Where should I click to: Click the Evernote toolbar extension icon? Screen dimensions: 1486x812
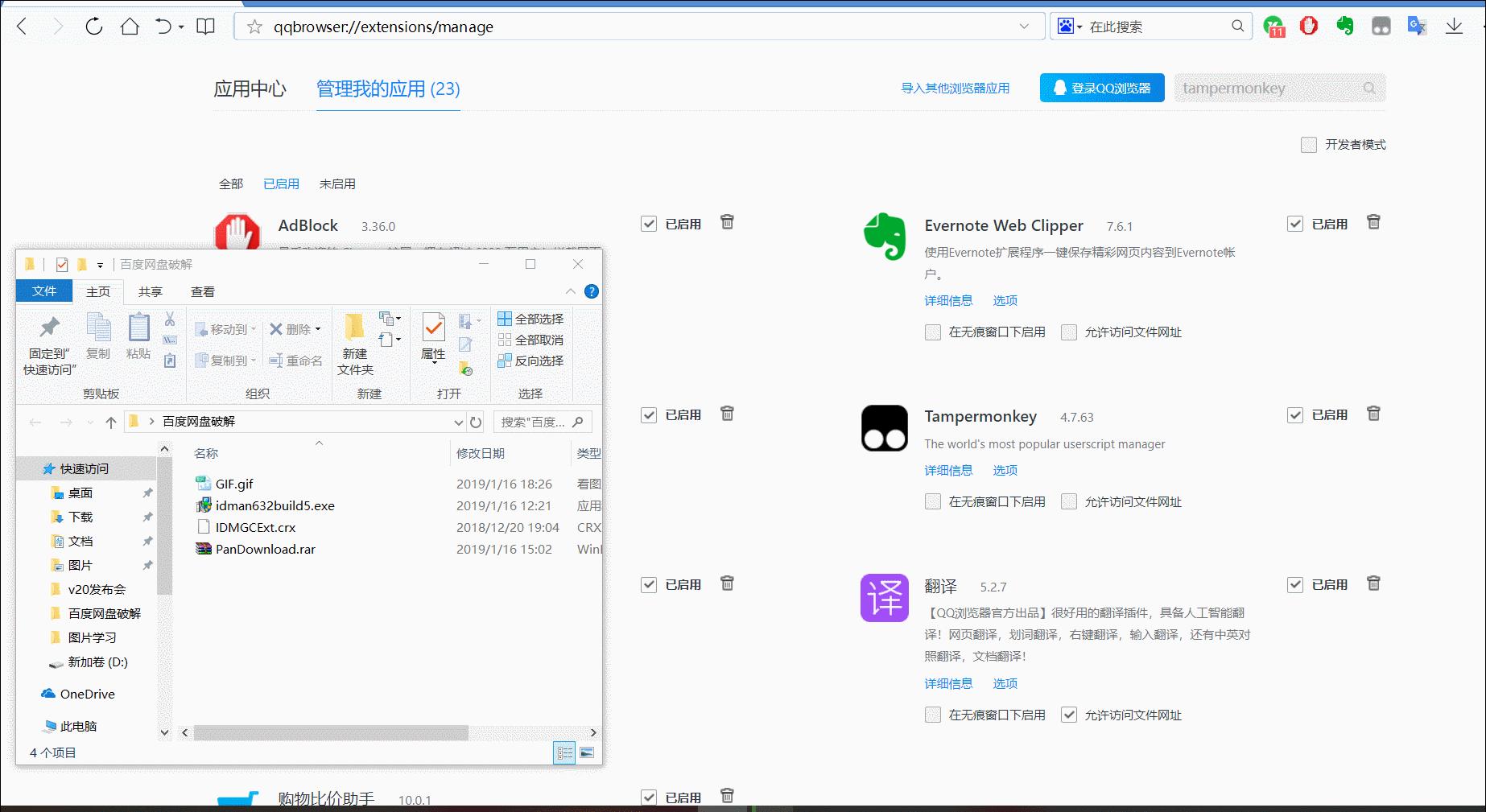coord(1345,27)
